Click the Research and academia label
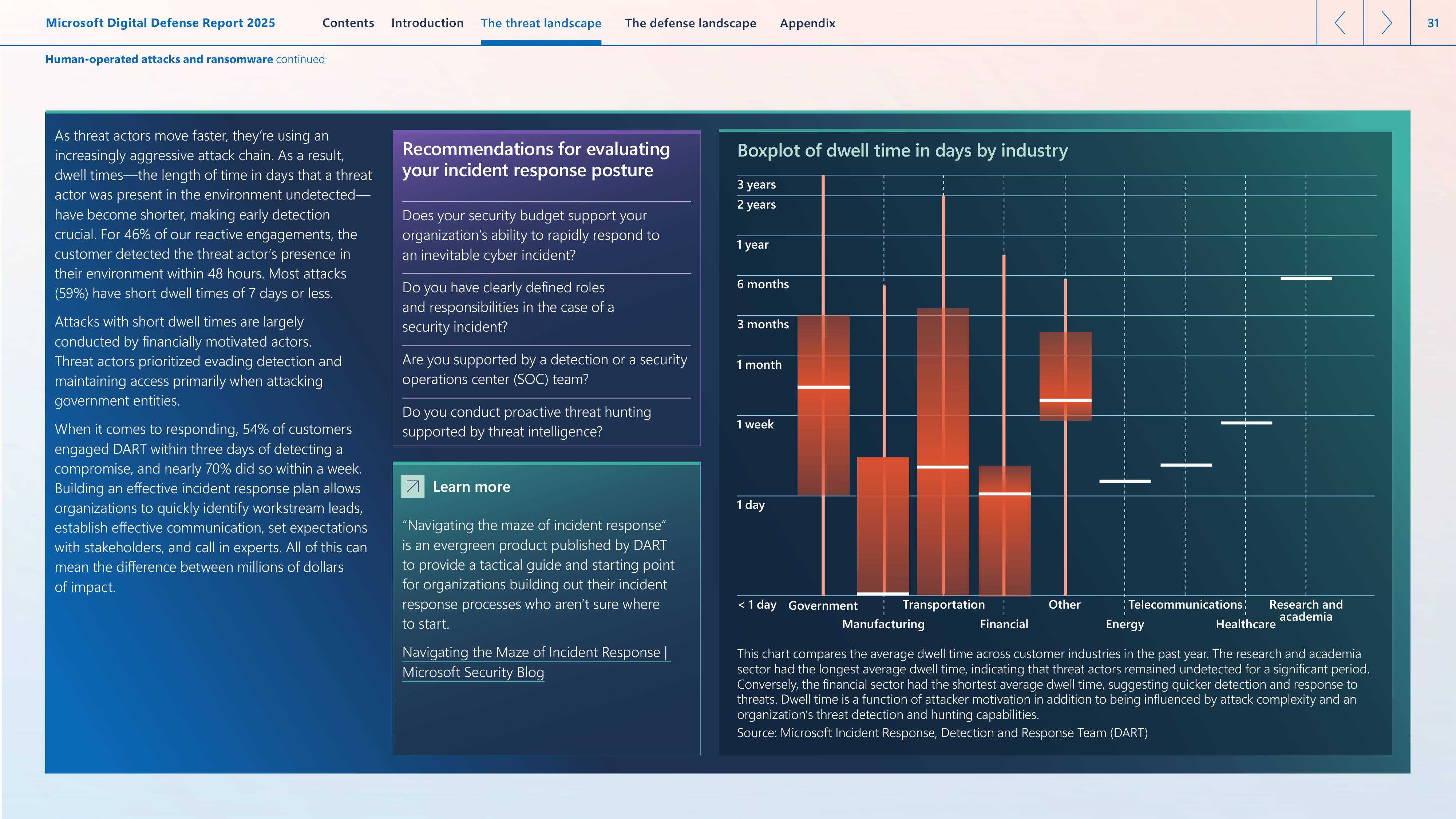Image resolution: width=1456 pixels, height=819 pixels. 1306,610
